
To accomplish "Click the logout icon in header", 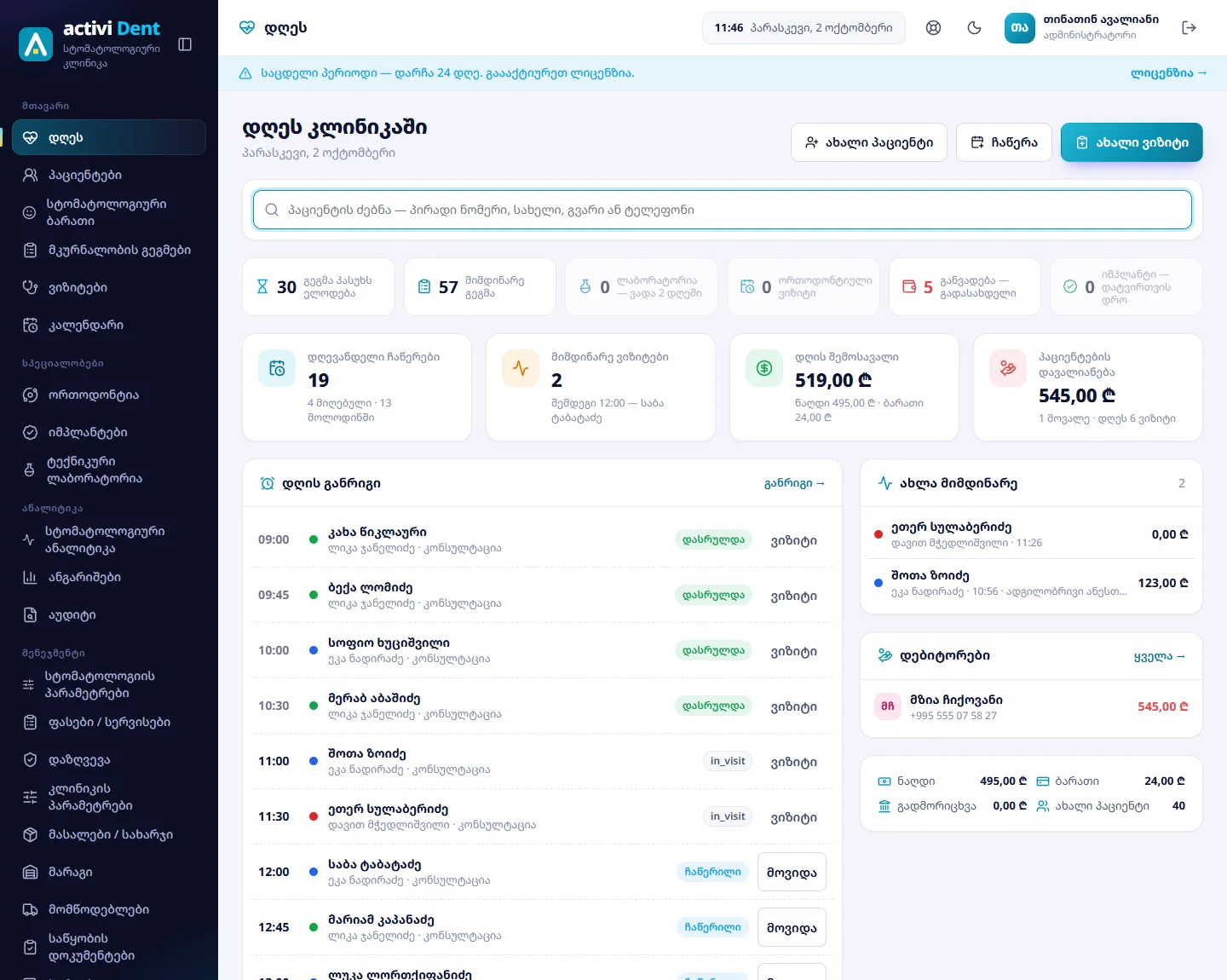I will pyautogui.click(x=1190, y=28).
